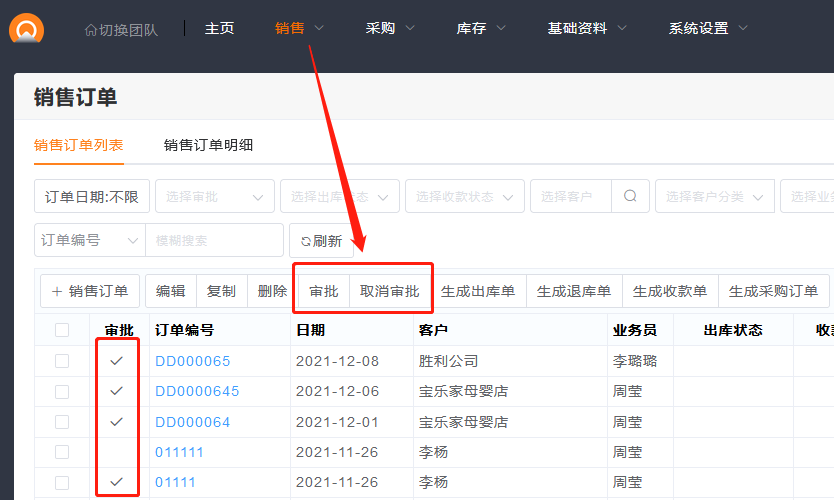The height and width of the screenshot is (500, 834).
Task: Switch to the 销售订单明细 tab
Action: pyautogui.click(x=208, y=145)
